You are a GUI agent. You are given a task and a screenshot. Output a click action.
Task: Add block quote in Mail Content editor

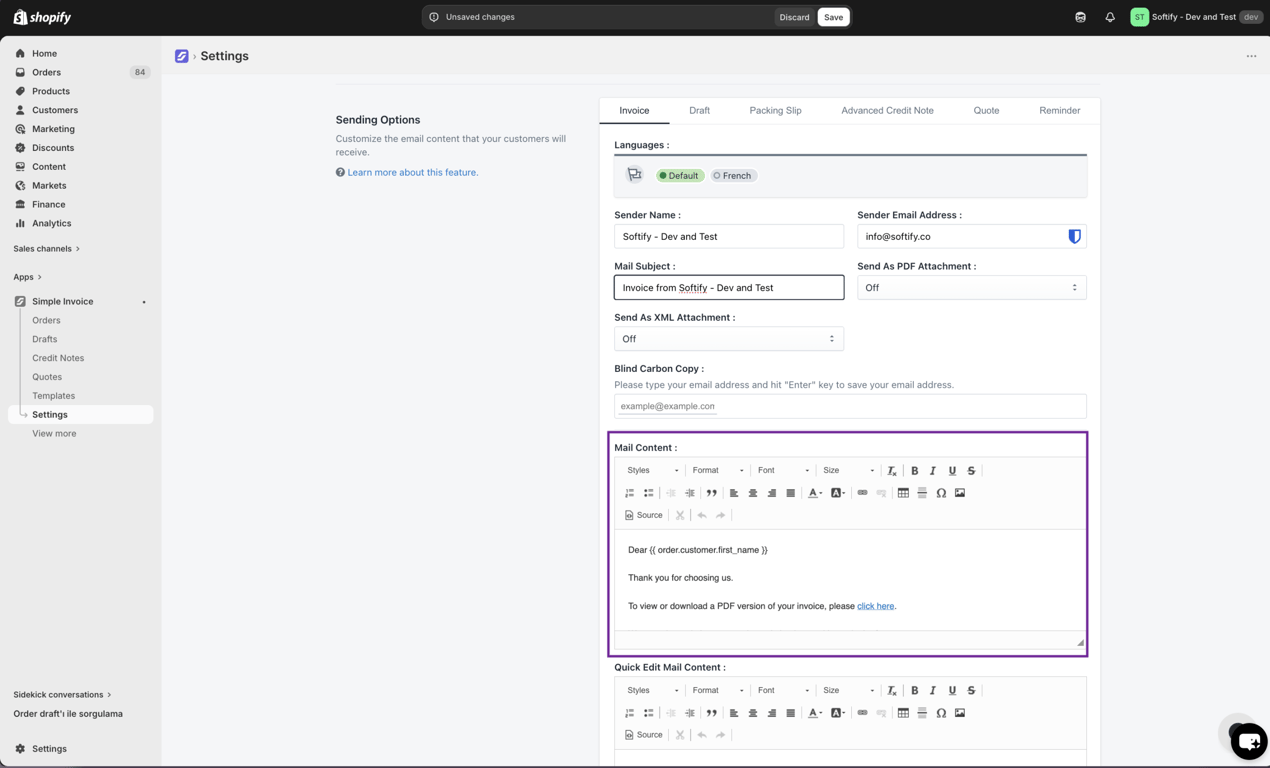pyautogui.click(x=712, y=493)
